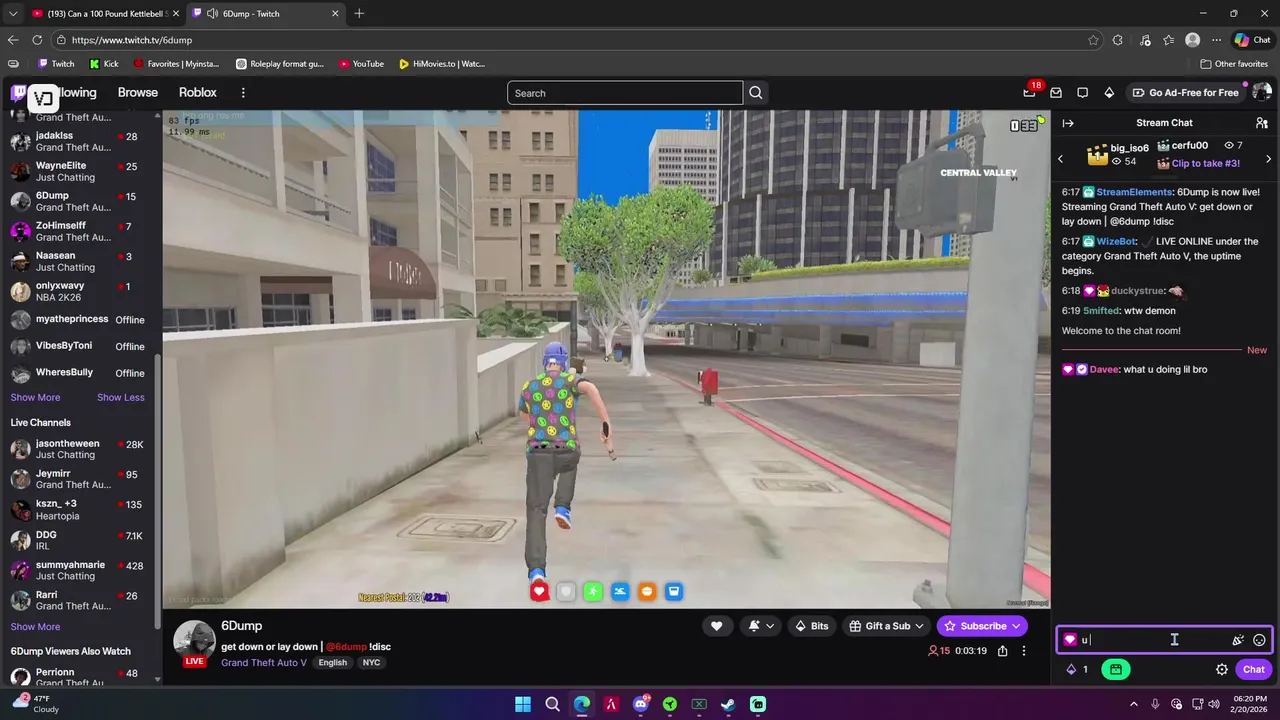The height and width of the screenshot is (720, 1280).
Task: Open the chat bubble icon in top nav
Action: (x=1082, y=92)
